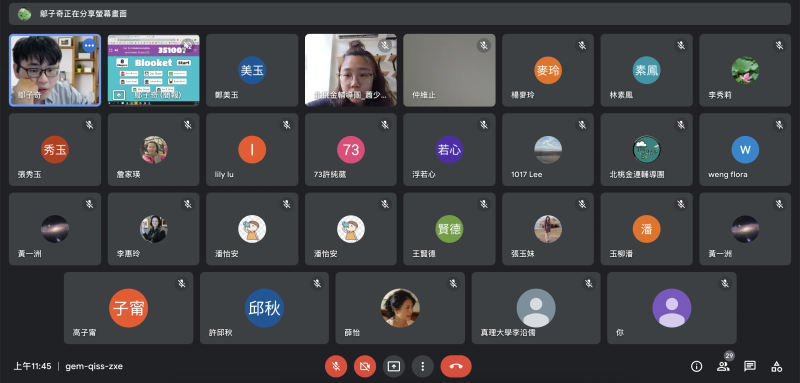
Task: Click the 子甯 orange avatar
Action: 129,308
